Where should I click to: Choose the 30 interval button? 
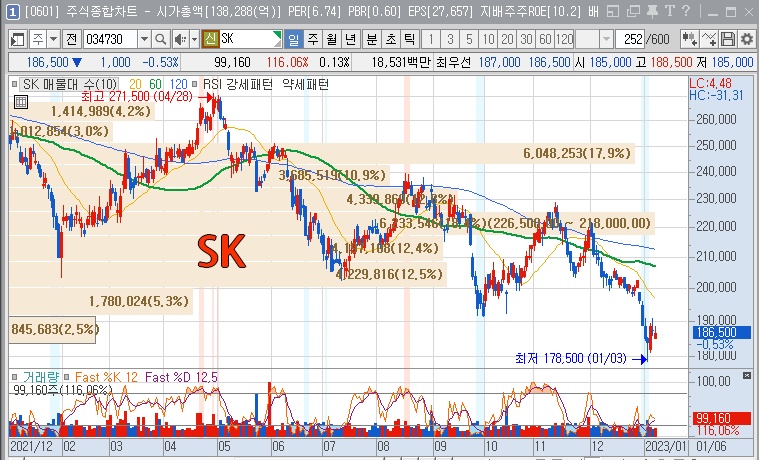pos(526,39)
